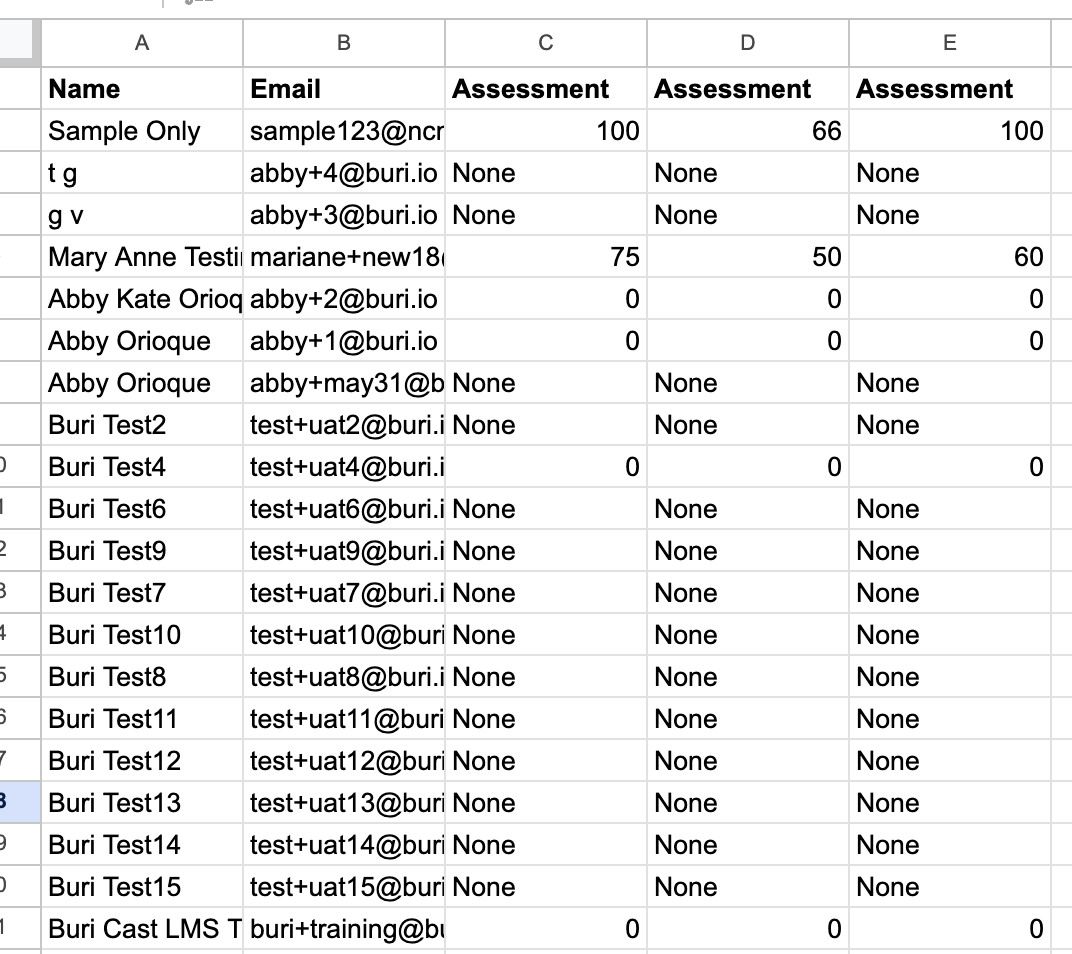Select column E header
The height and width of the screenshot is (954, 1072).
click(949, 43)
